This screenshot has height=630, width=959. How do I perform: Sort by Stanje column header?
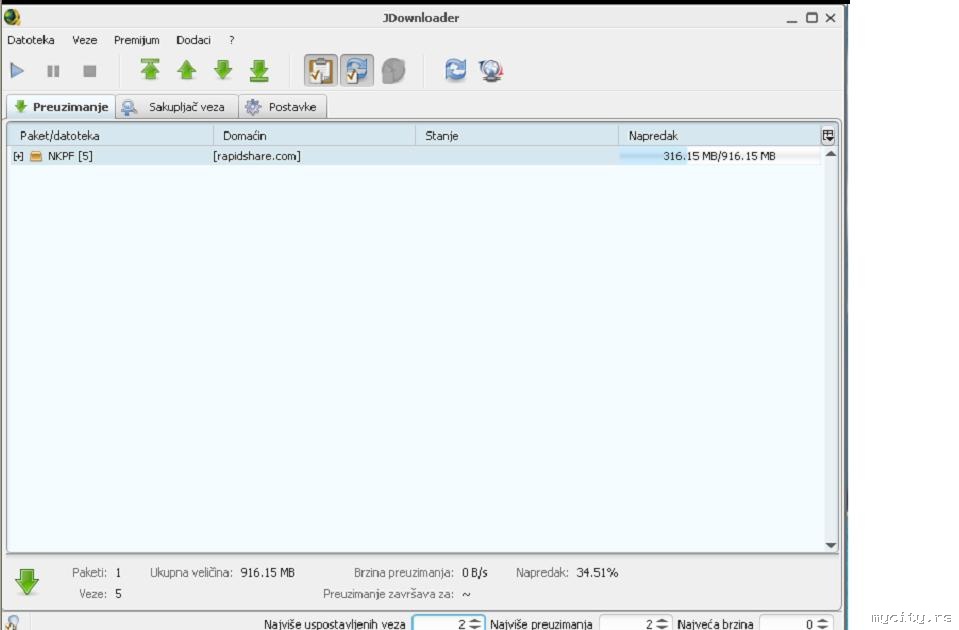point(517,136)
